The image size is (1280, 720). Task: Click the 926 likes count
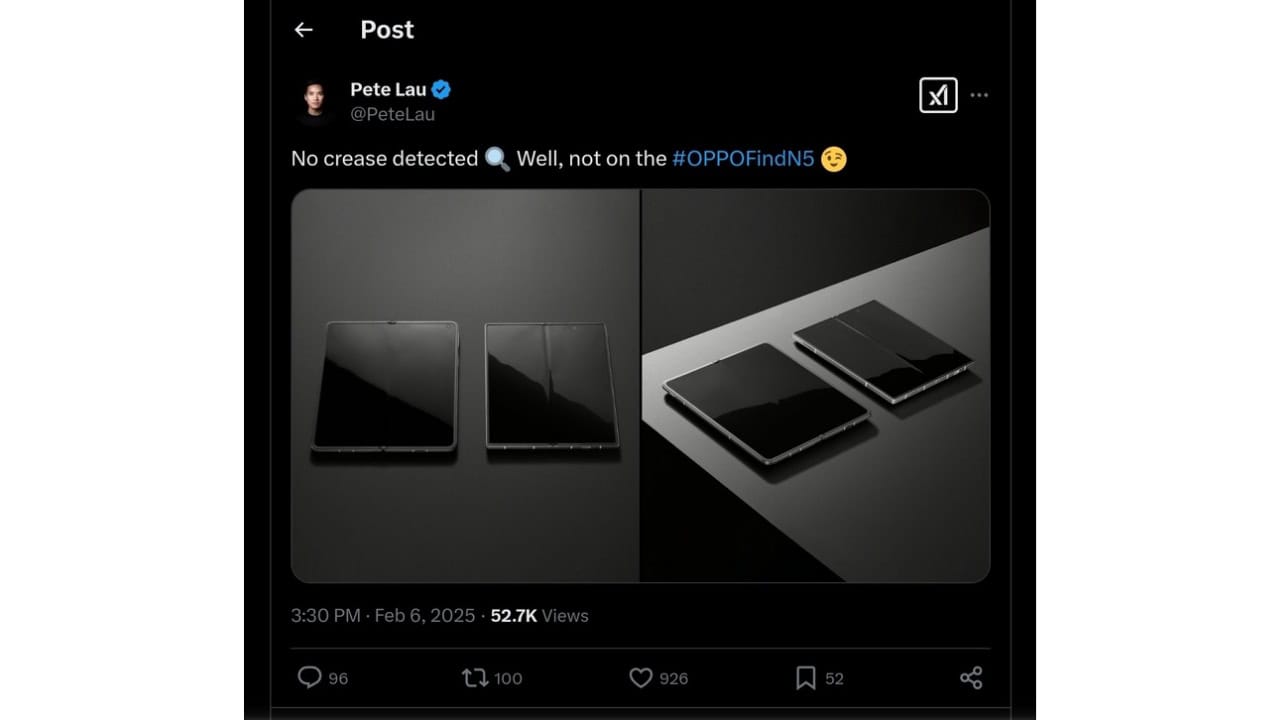(x=674, y=679)
